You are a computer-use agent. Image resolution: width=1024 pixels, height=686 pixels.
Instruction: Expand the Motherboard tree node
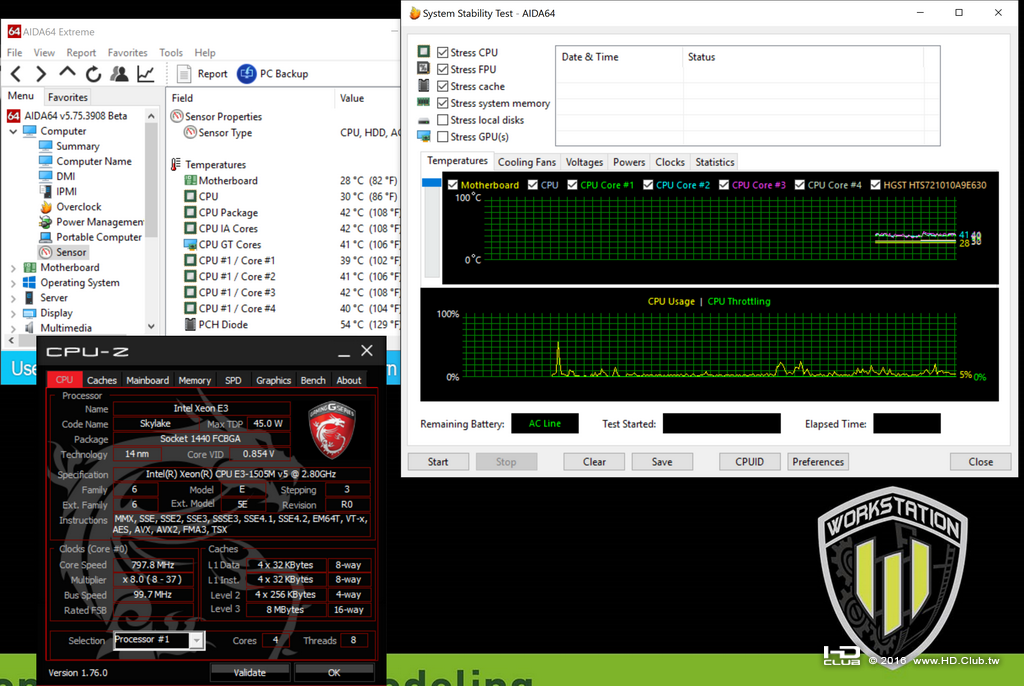[x=13, y=268]
